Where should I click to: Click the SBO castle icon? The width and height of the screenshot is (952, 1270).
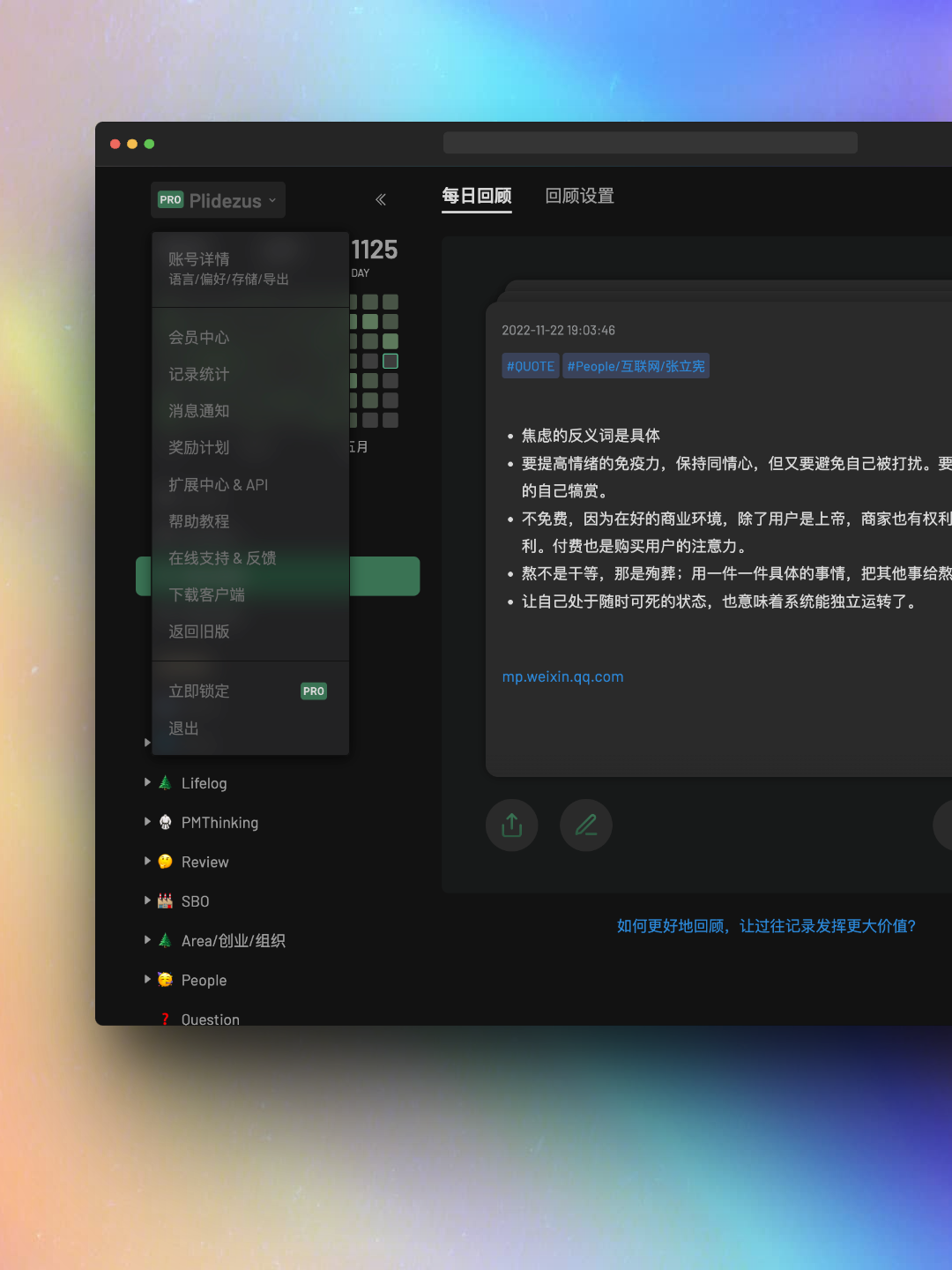point(165,901)
